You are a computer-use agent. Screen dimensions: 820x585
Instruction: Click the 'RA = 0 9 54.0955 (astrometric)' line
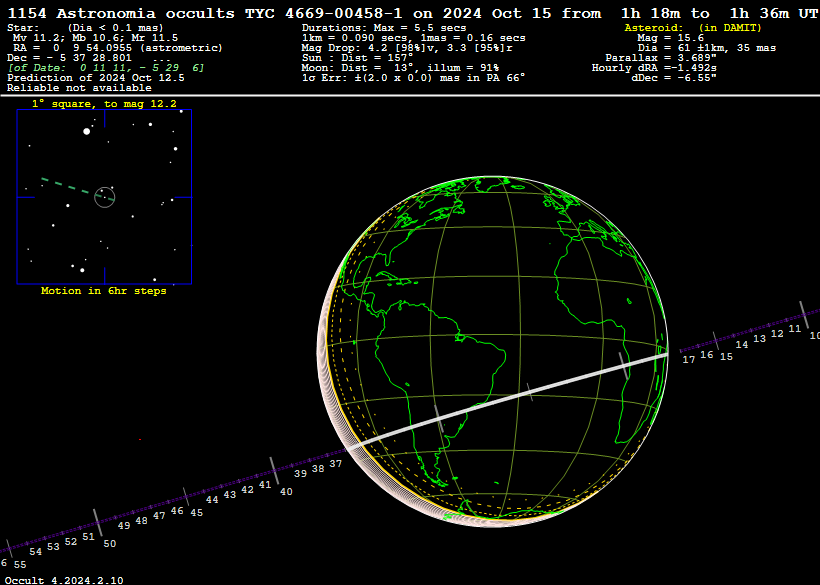click(x=118, y=48)
